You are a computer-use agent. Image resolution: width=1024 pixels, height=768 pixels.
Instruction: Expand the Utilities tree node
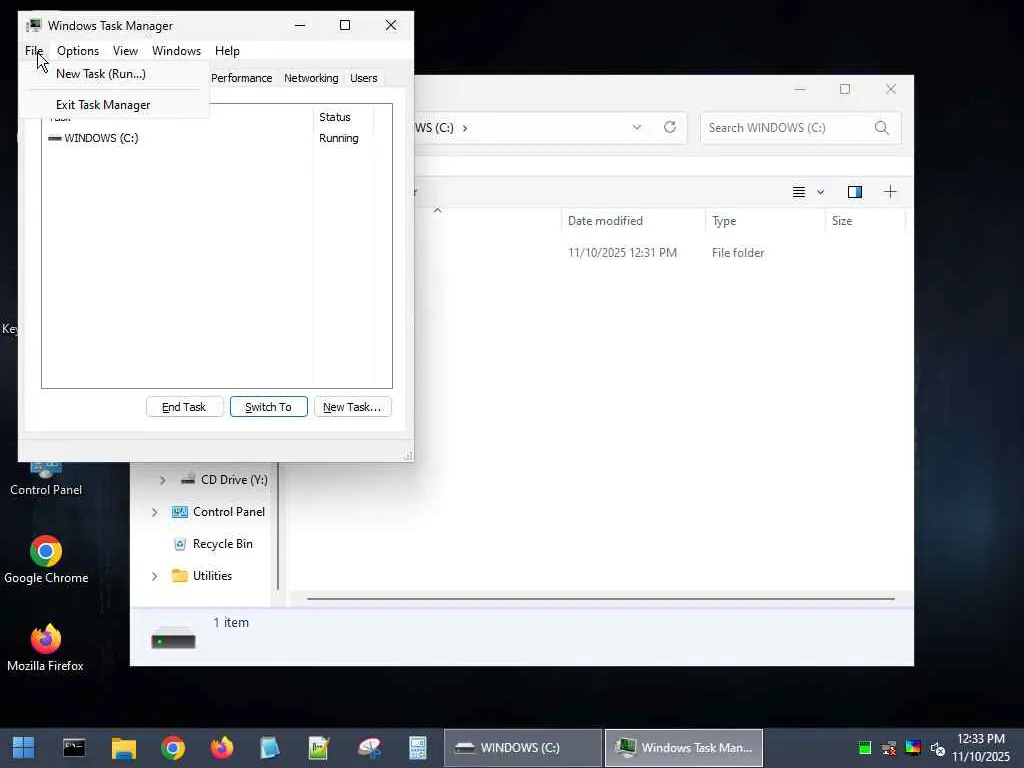click(155, 576)
